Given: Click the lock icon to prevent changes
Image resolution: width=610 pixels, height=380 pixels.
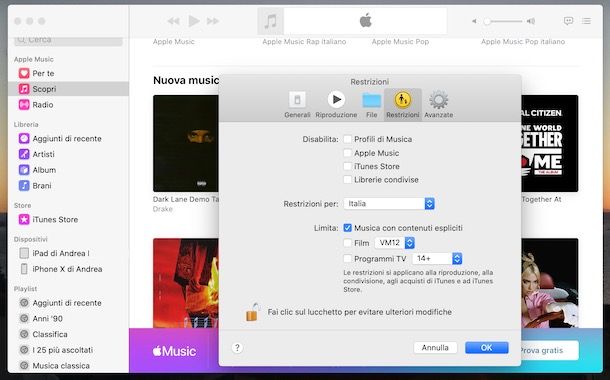Looking at the screenshot, I should tap(252, 312).
